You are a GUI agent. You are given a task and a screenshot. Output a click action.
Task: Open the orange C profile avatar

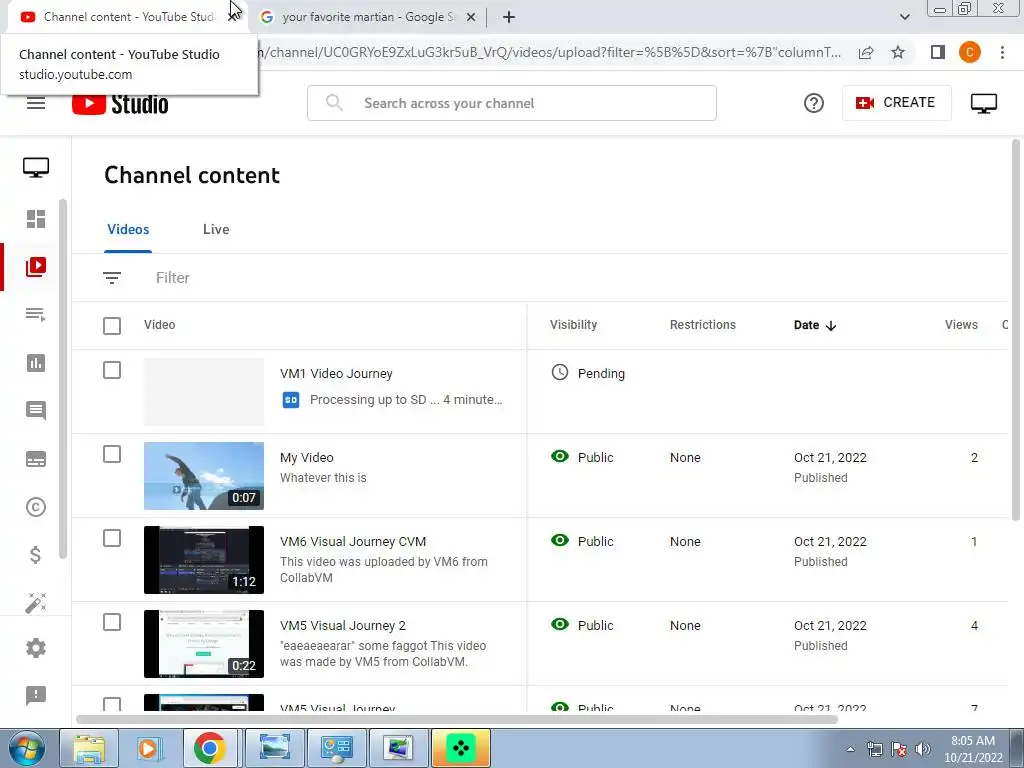click(x=970, y=52)
